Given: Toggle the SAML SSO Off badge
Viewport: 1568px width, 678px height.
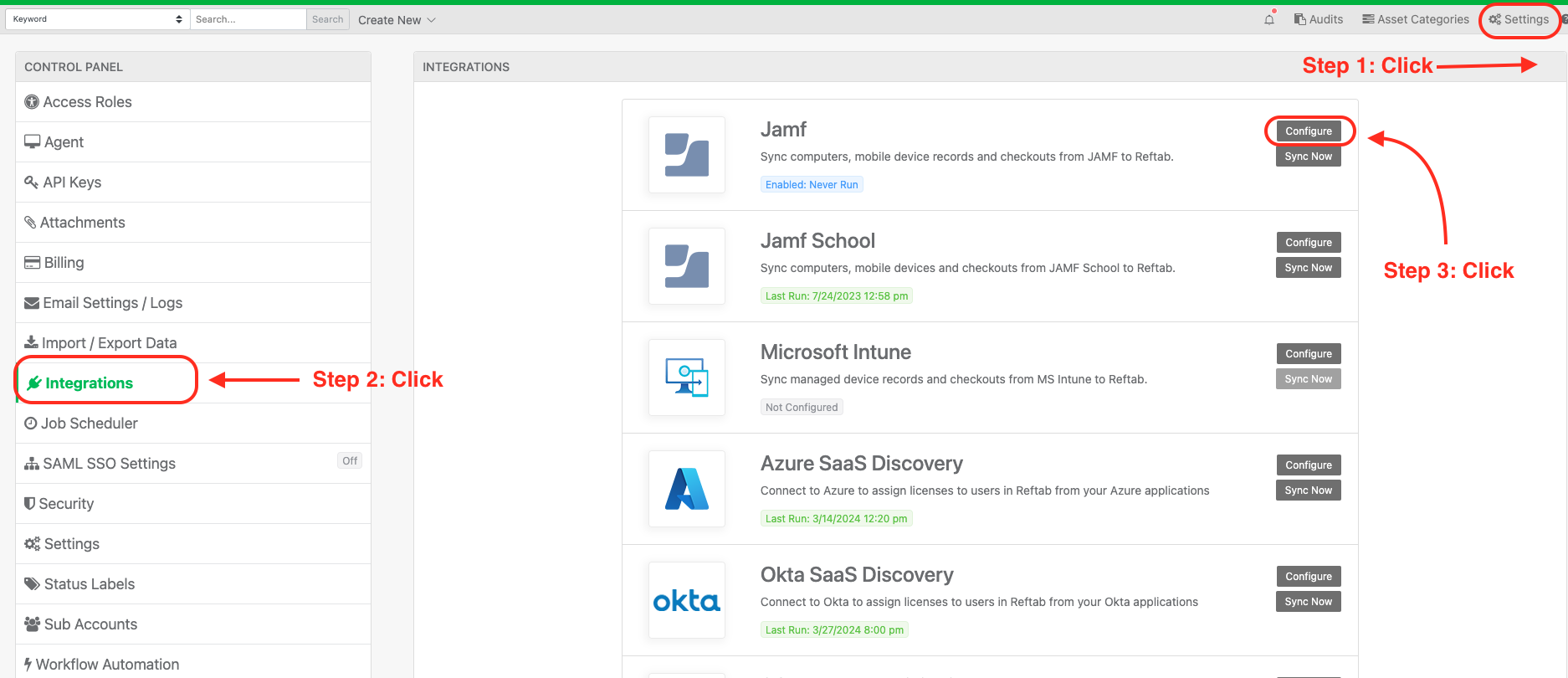Looking at the screenshot, I should 350,460.
